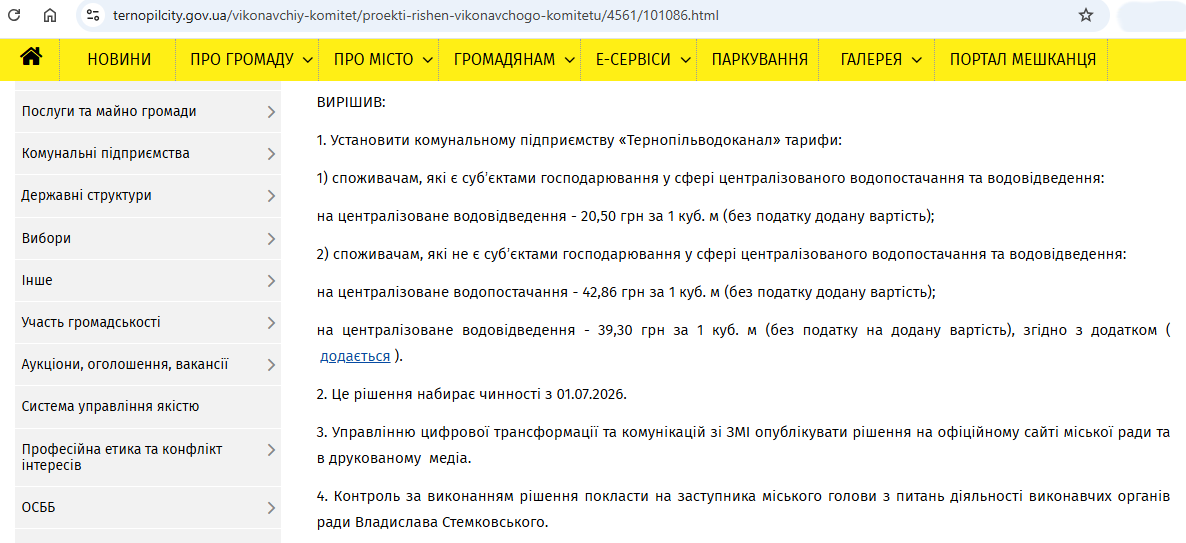Expand ГАЛЕРЕЯ dropdown chevron
The image size is (1186, 543).
click(916, 61)
